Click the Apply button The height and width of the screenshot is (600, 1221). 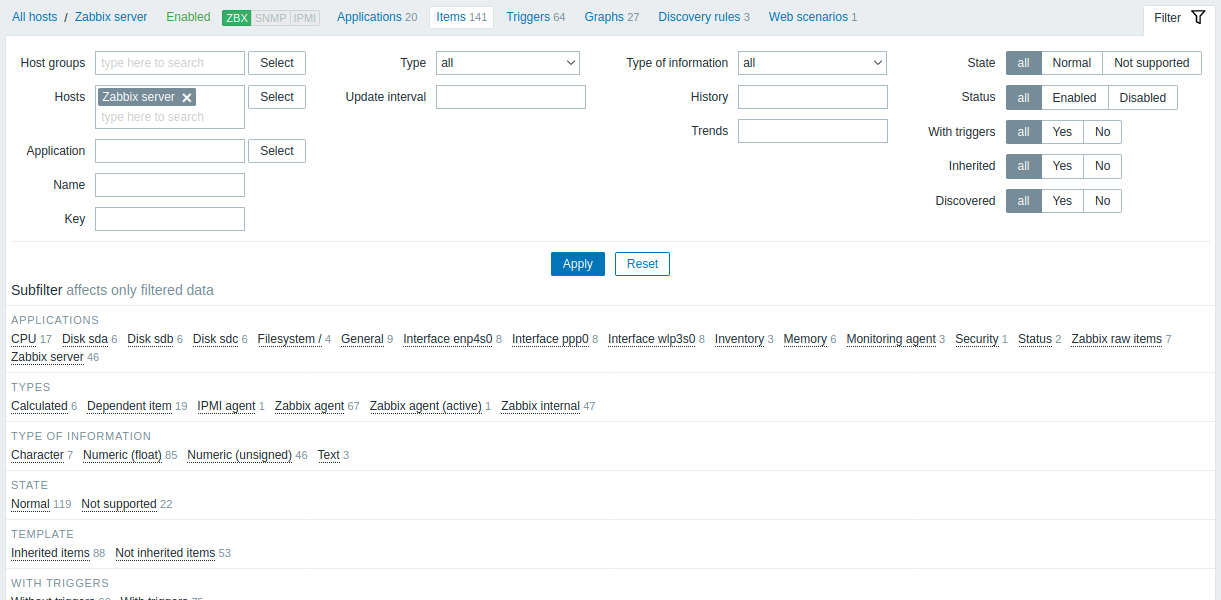(578, 264)
